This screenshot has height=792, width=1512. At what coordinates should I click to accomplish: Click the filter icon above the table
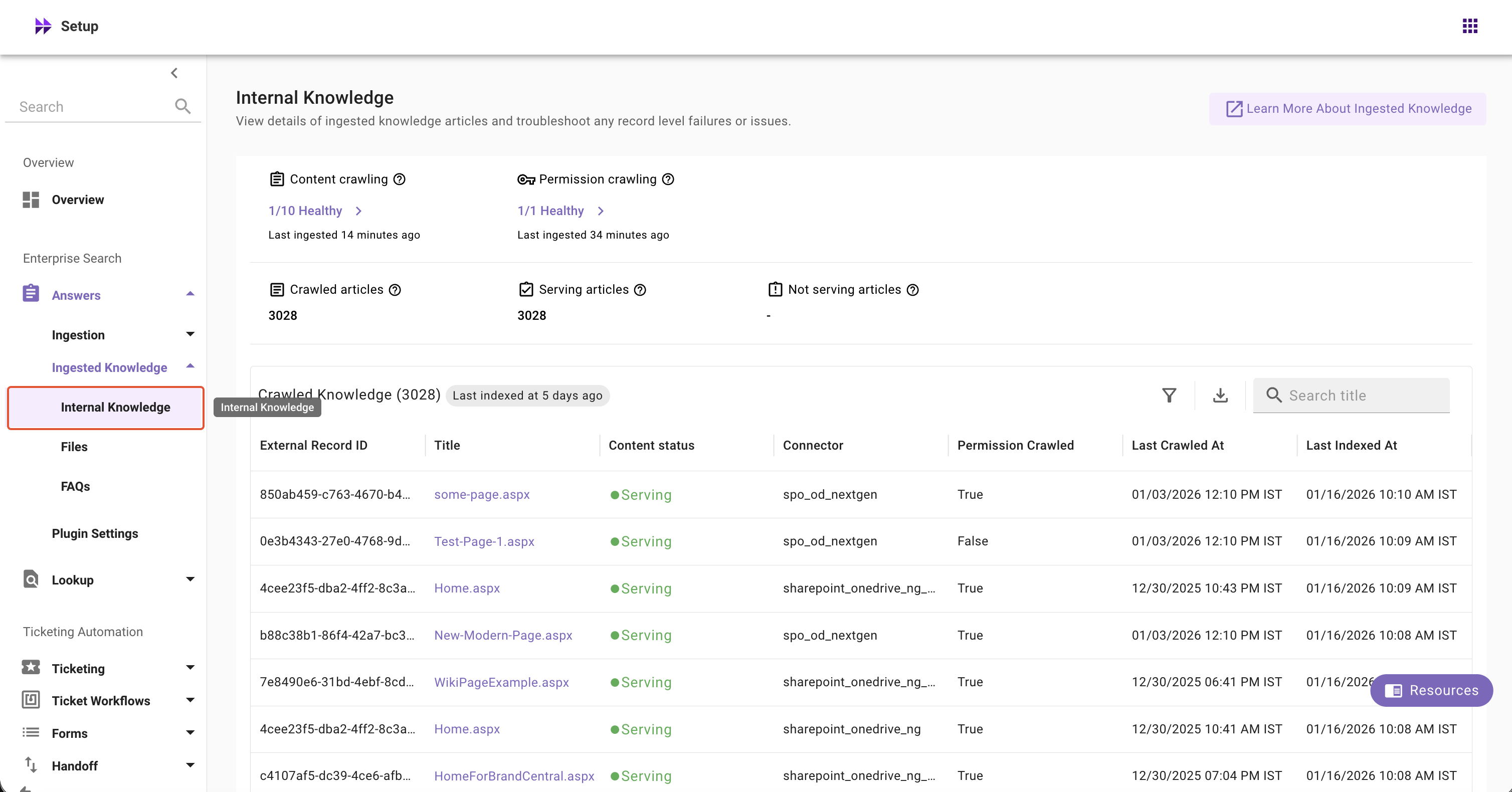(1169, 395)
